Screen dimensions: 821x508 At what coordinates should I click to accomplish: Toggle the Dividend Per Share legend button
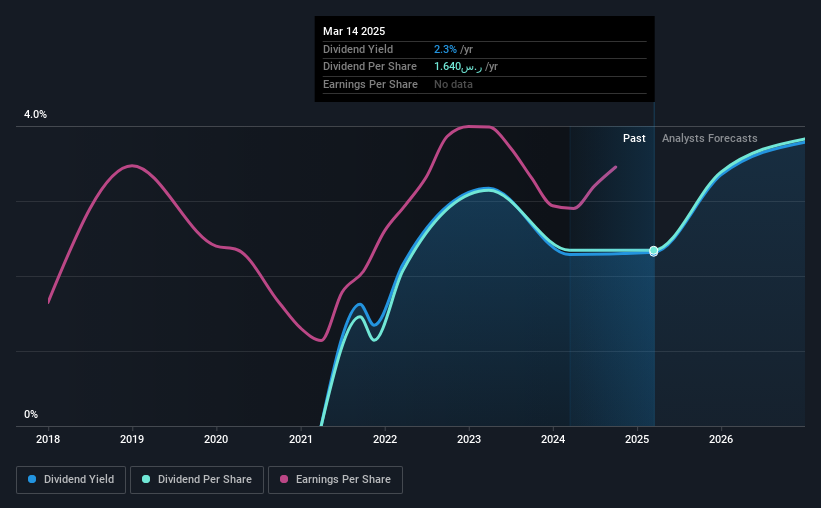coord(197,480)
